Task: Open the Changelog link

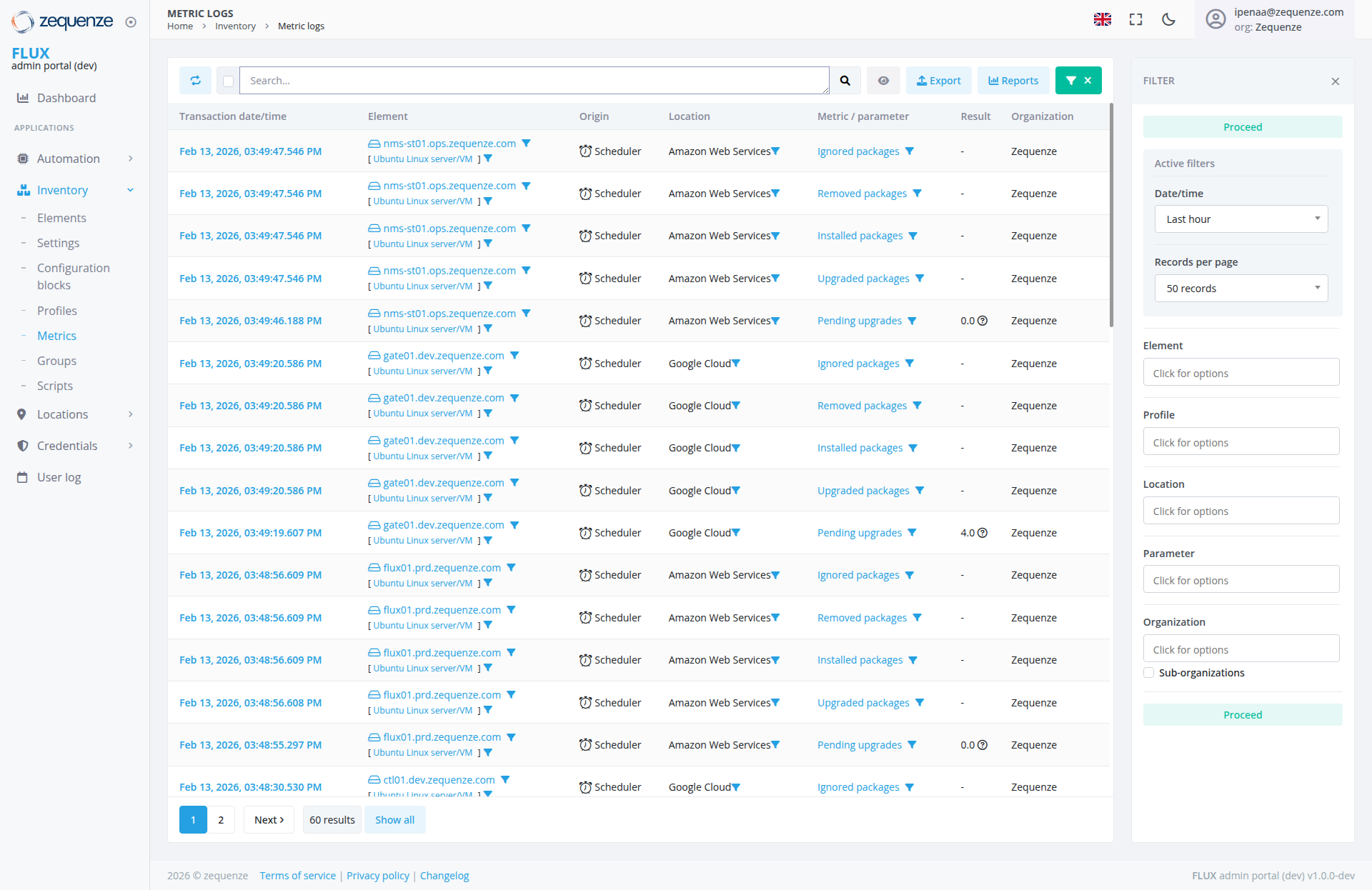Action: (444, 876)
